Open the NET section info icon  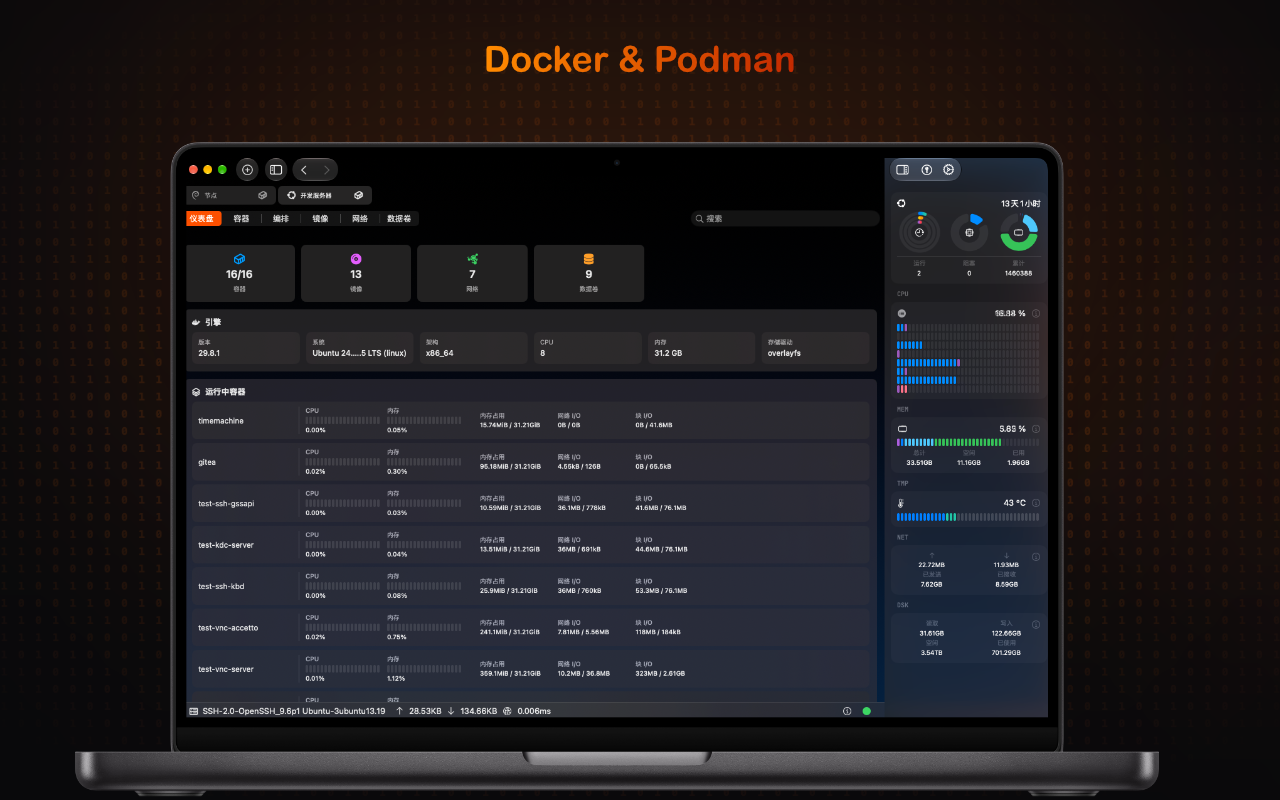[x=1035, y=557]
